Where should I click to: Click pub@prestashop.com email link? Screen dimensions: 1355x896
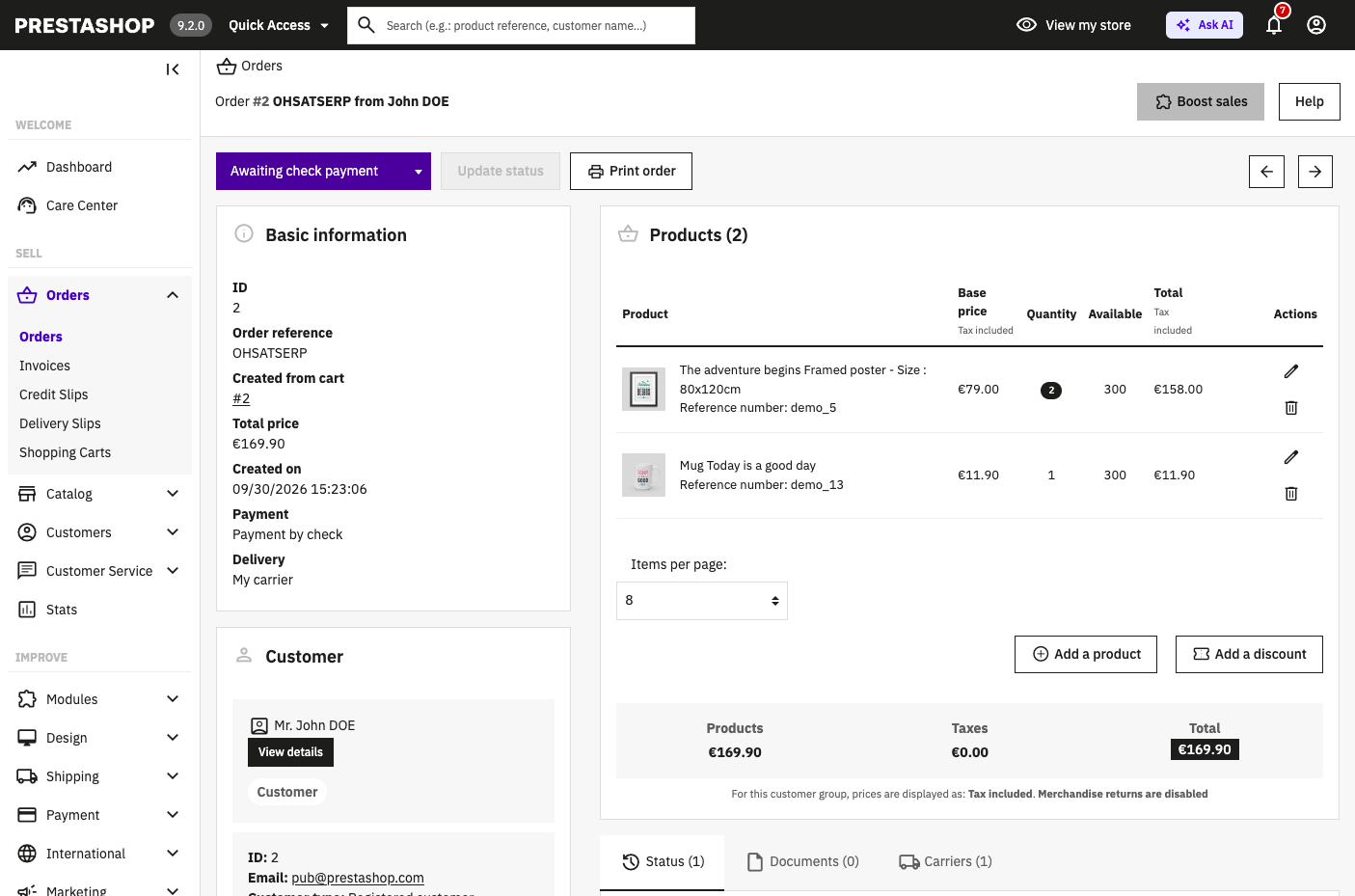358,879
